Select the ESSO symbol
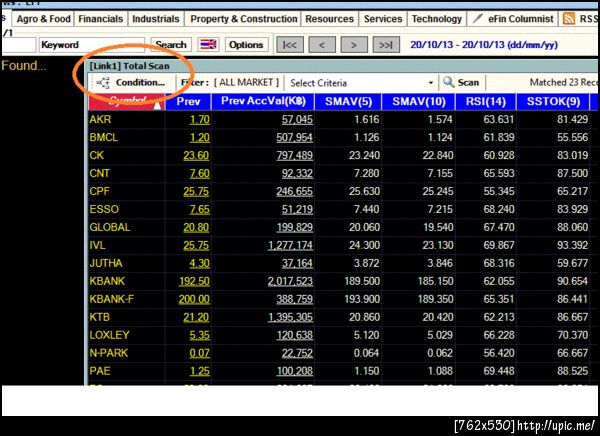The image size is (600, 436). (x=104, y=209)
